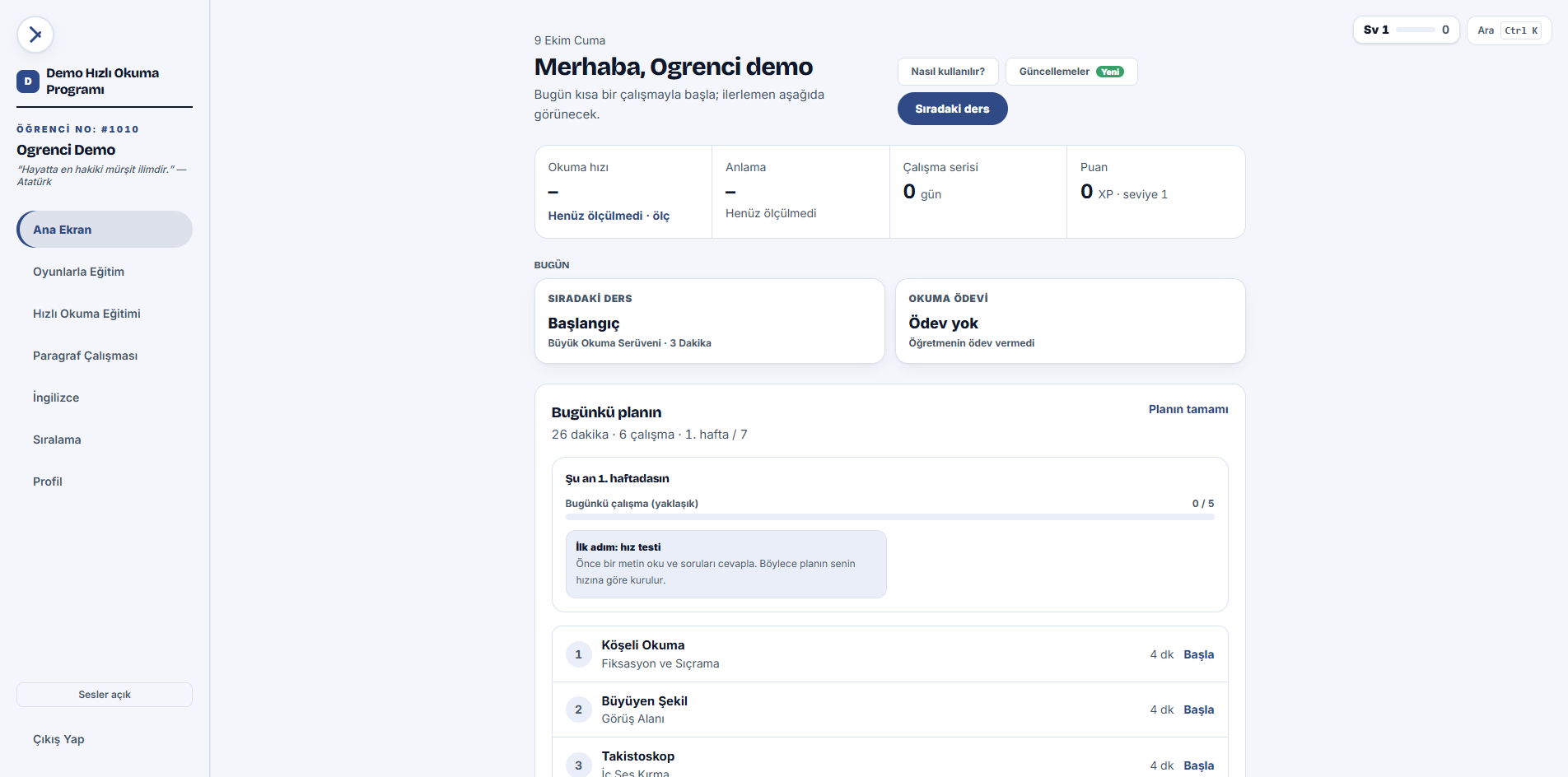Toggle the Sesler açık sound button

[105, 695]
